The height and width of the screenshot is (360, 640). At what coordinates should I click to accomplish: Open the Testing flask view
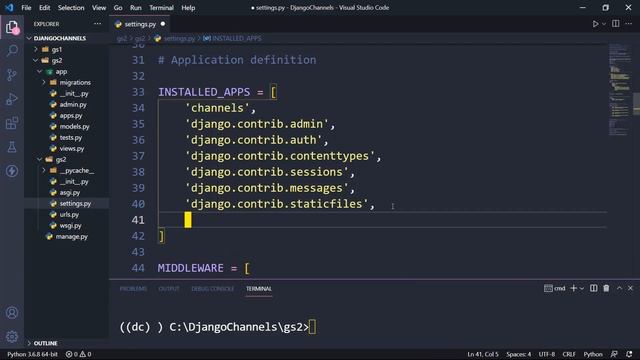click(x=12, y=147)
